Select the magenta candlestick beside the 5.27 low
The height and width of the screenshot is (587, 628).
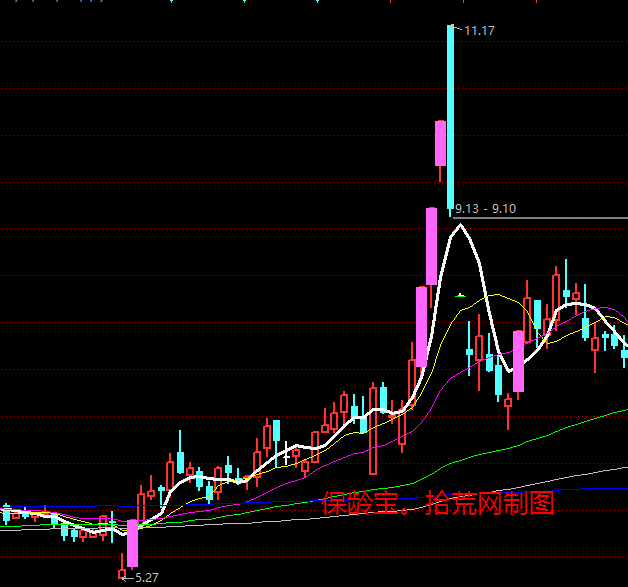(133, 543)
